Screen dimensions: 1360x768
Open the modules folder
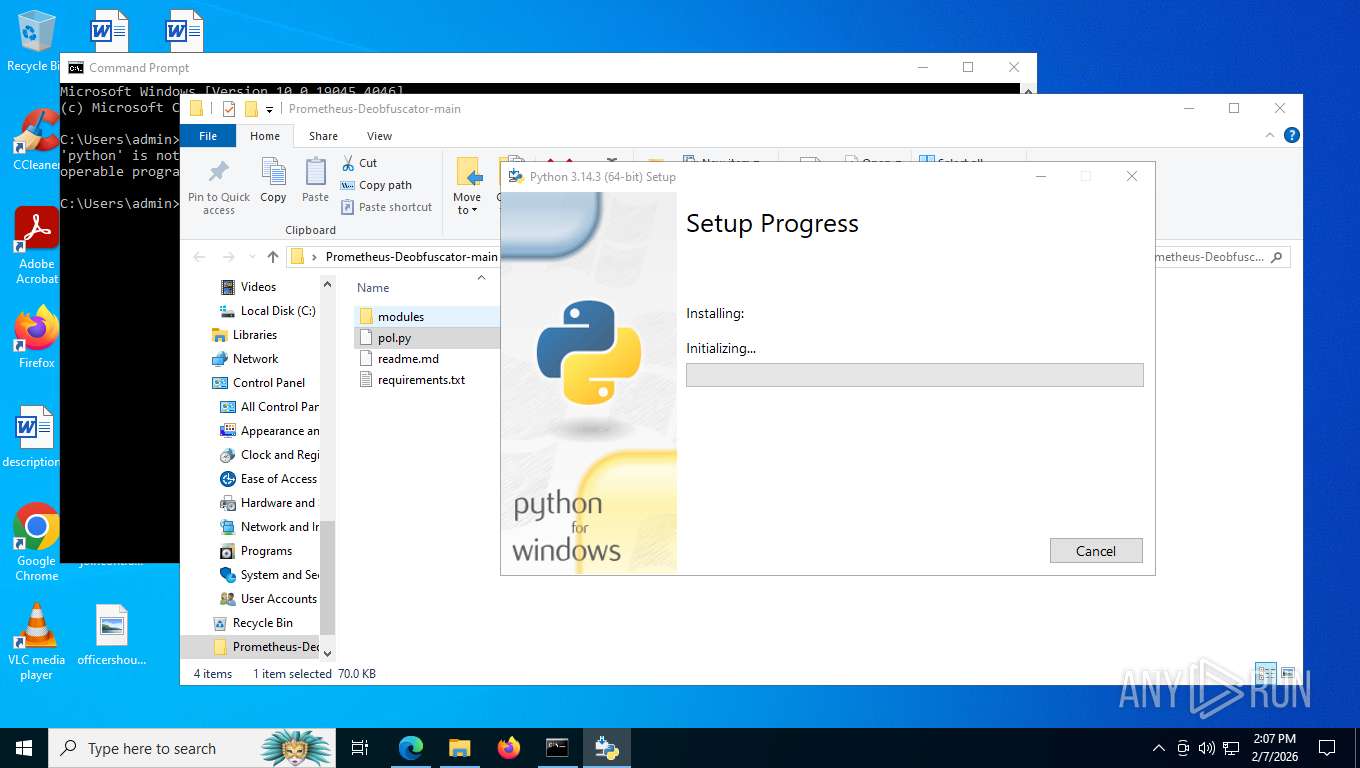coord(401,317)
